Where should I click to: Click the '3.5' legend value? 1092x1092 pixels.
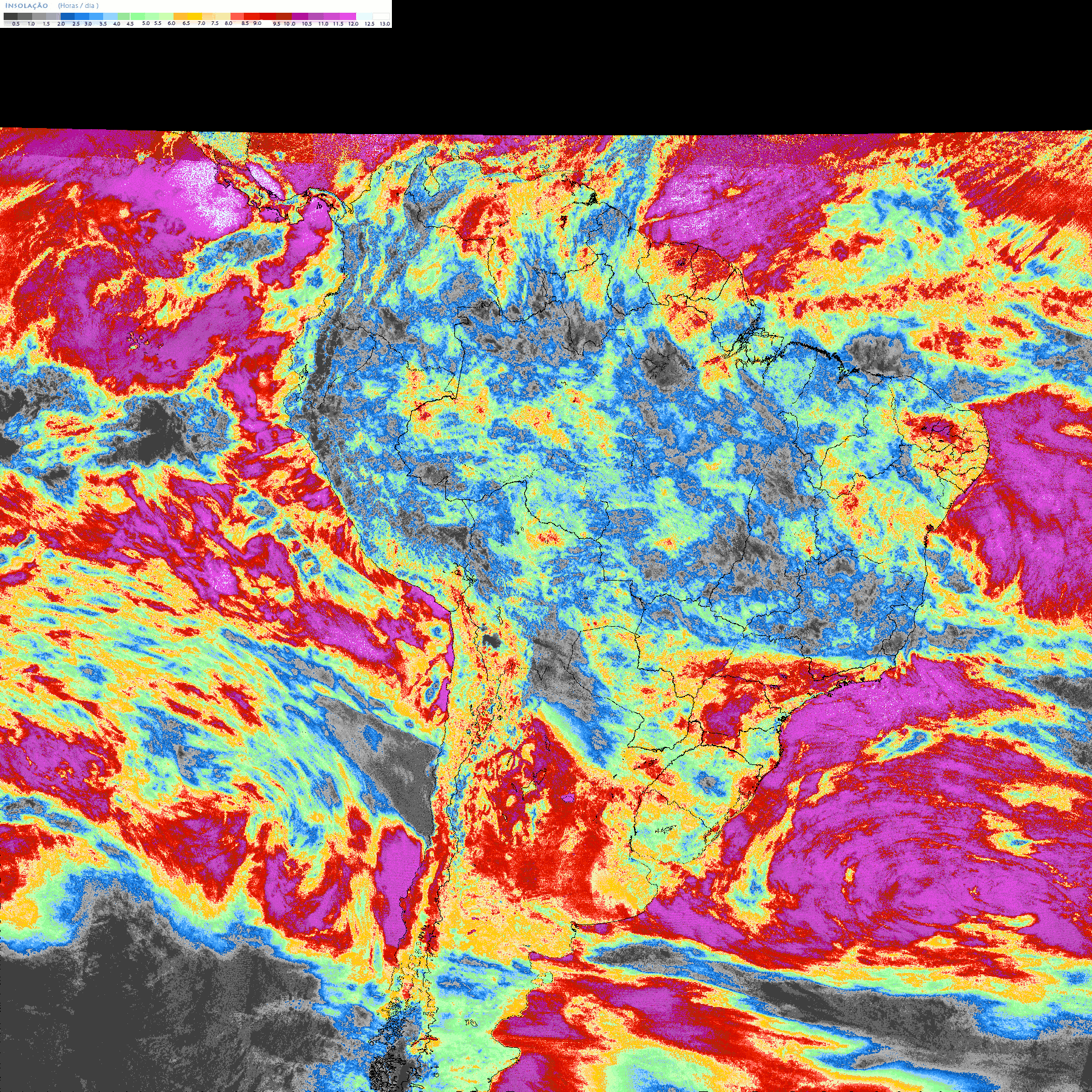point(103,24)
